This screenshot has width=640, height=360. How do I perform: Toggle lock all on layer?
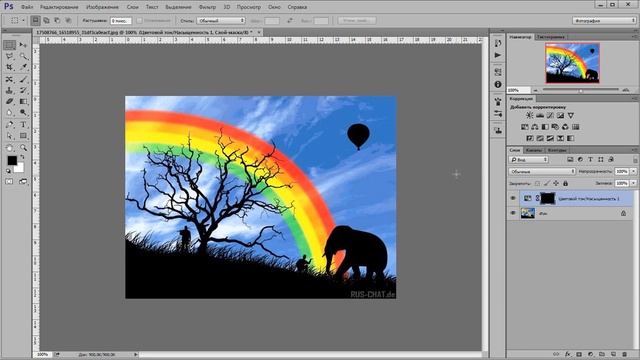pyautogui.click(x=565, y=183)
